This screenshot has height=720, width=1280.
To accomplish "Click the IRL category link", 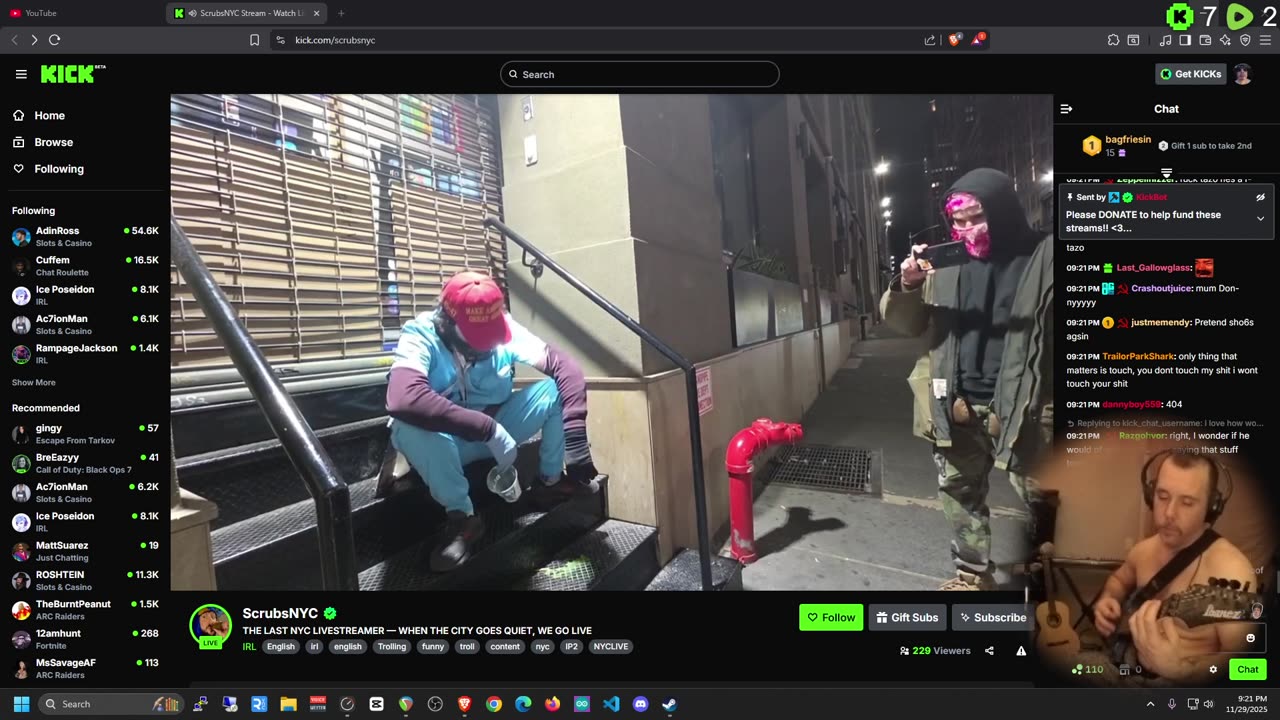I will 249,647.
